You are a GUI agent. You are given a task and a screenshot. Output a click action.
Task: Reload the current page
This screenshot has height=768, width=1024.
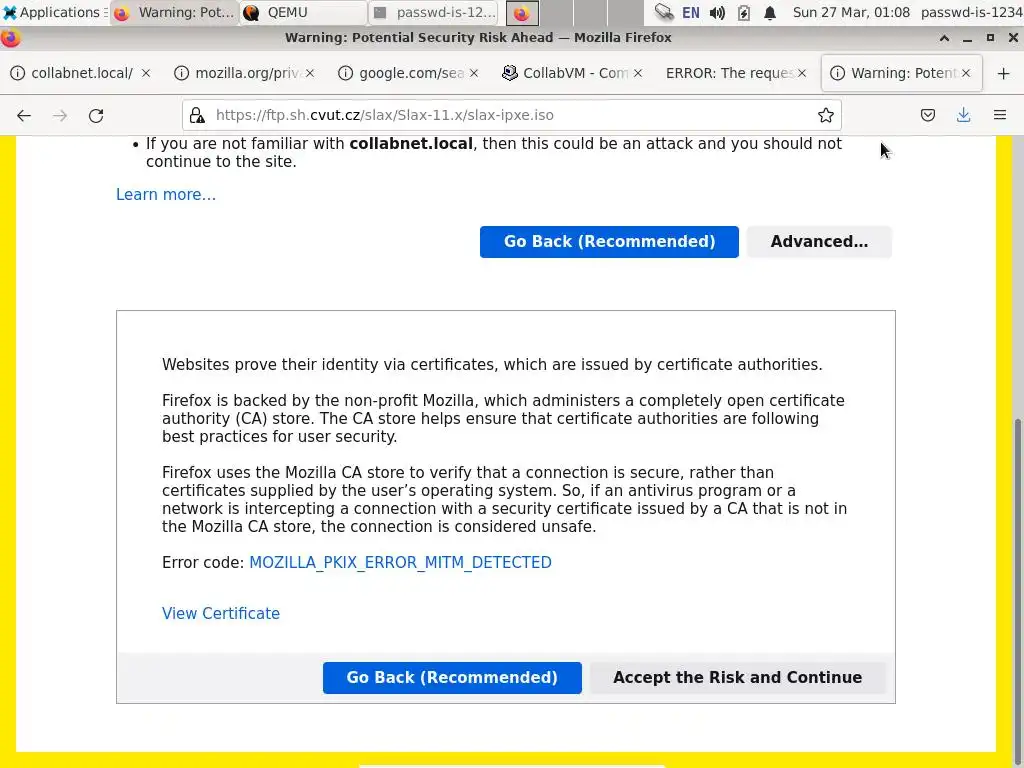click(x=96, y=116)
